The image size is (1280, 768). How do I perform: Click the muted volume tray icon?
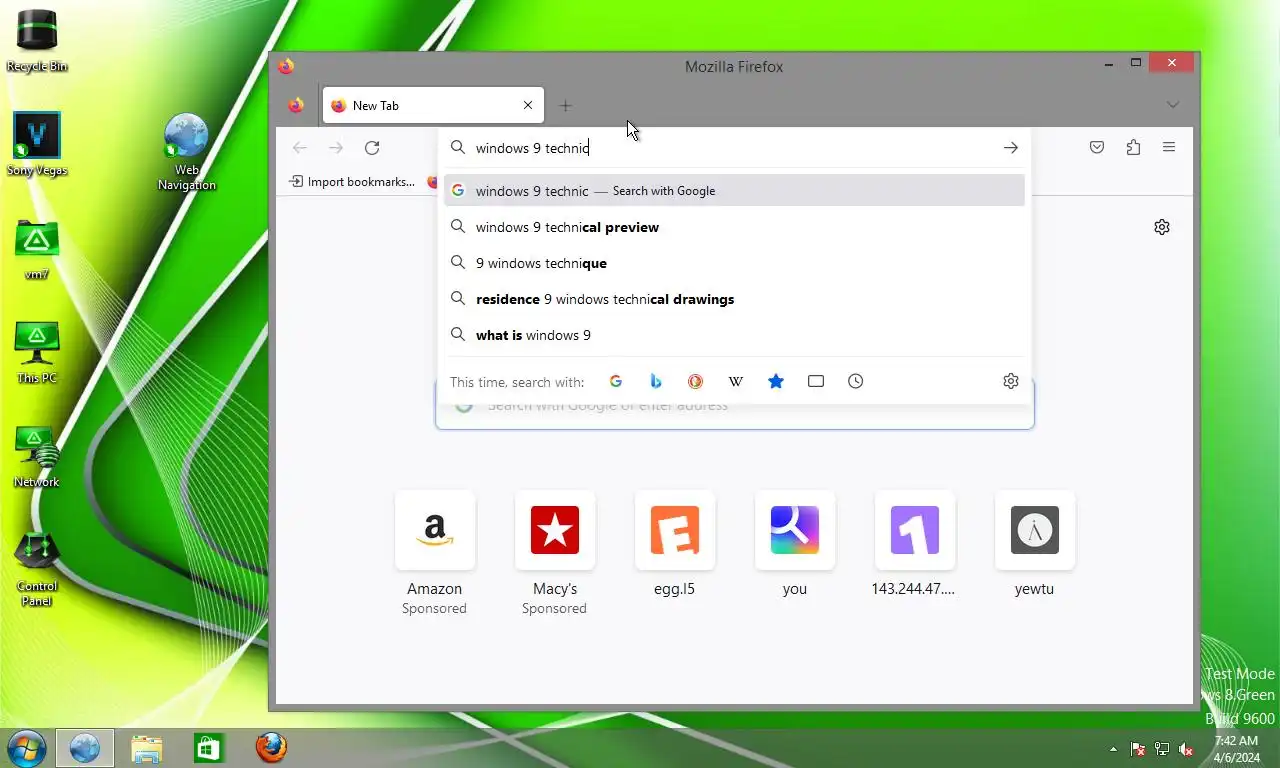point(1186,749)
